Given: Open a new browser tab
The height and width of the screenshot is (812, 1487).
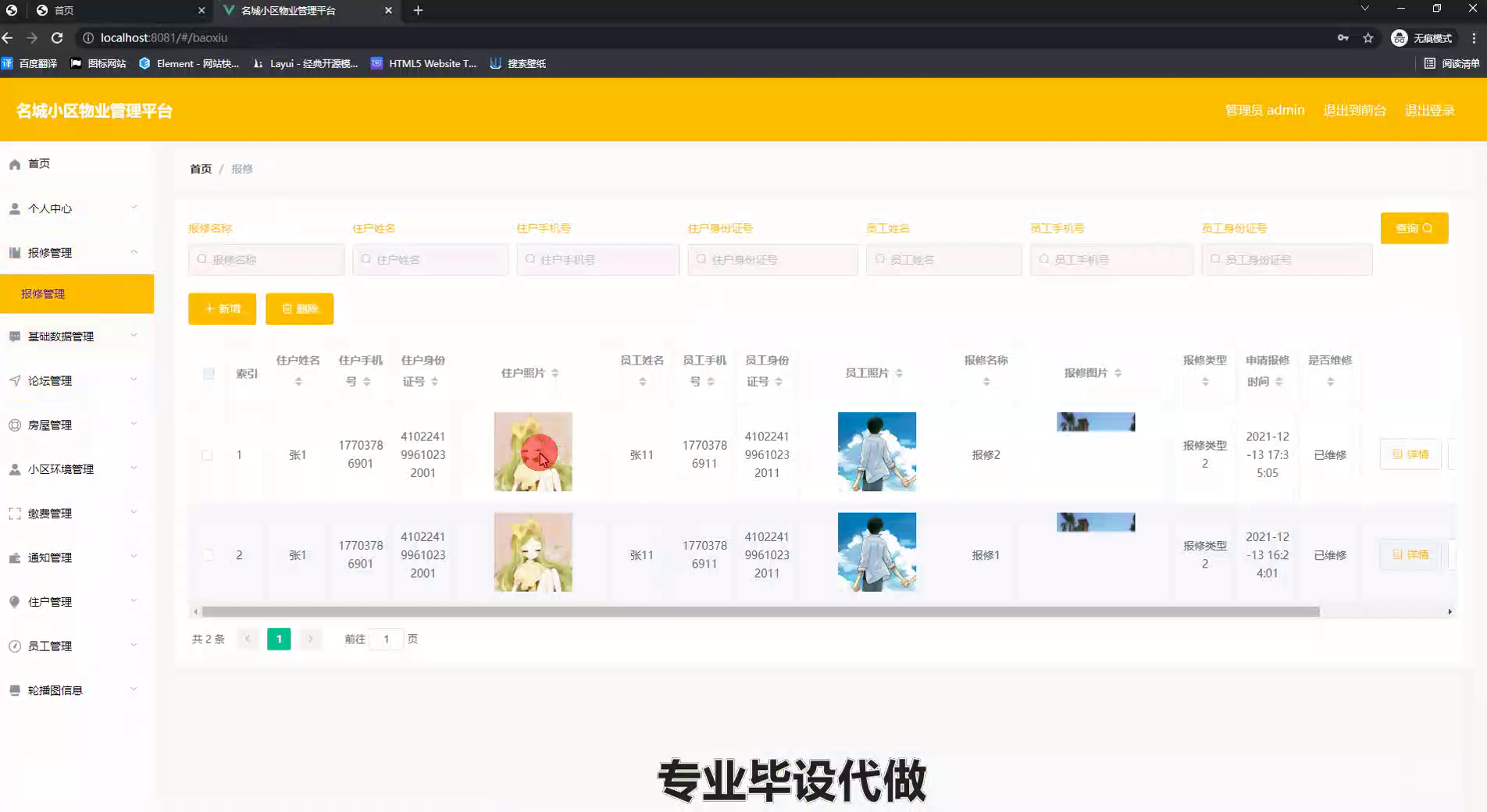Looking at the screenshot, I should 418,10.
